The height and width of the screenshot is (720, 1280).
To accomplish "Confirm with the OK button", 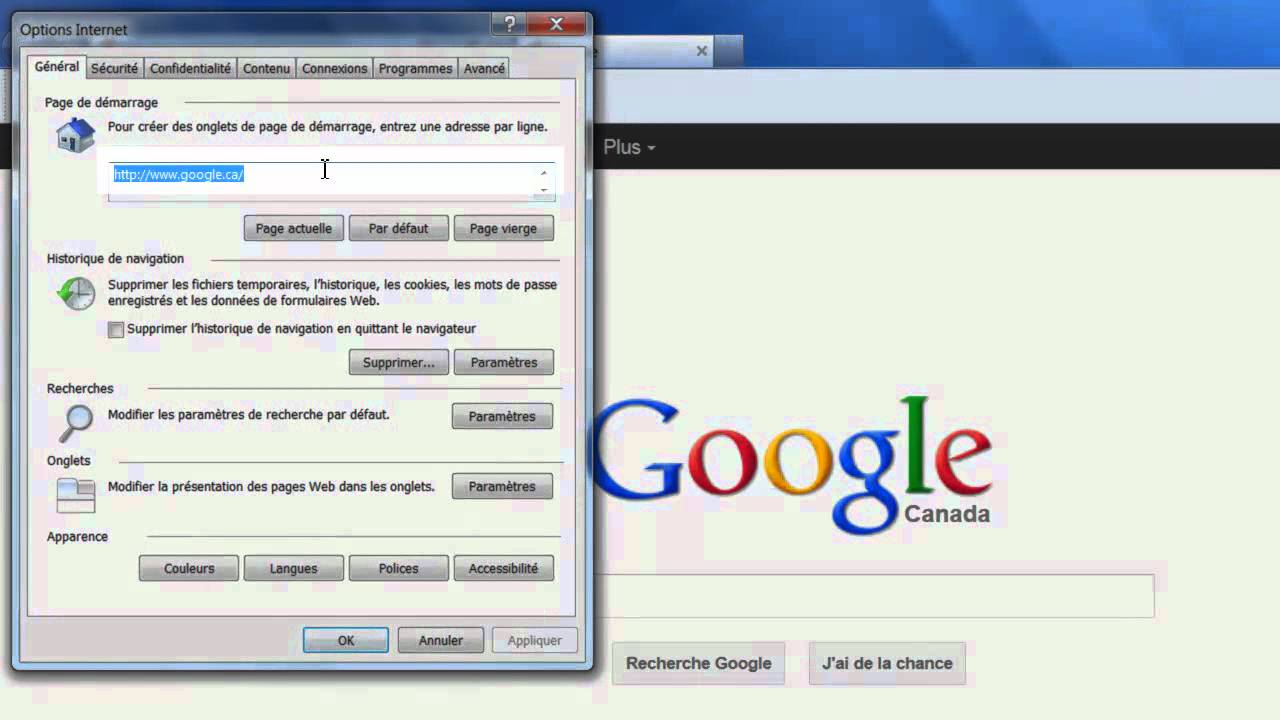I will tap(346, 640).
